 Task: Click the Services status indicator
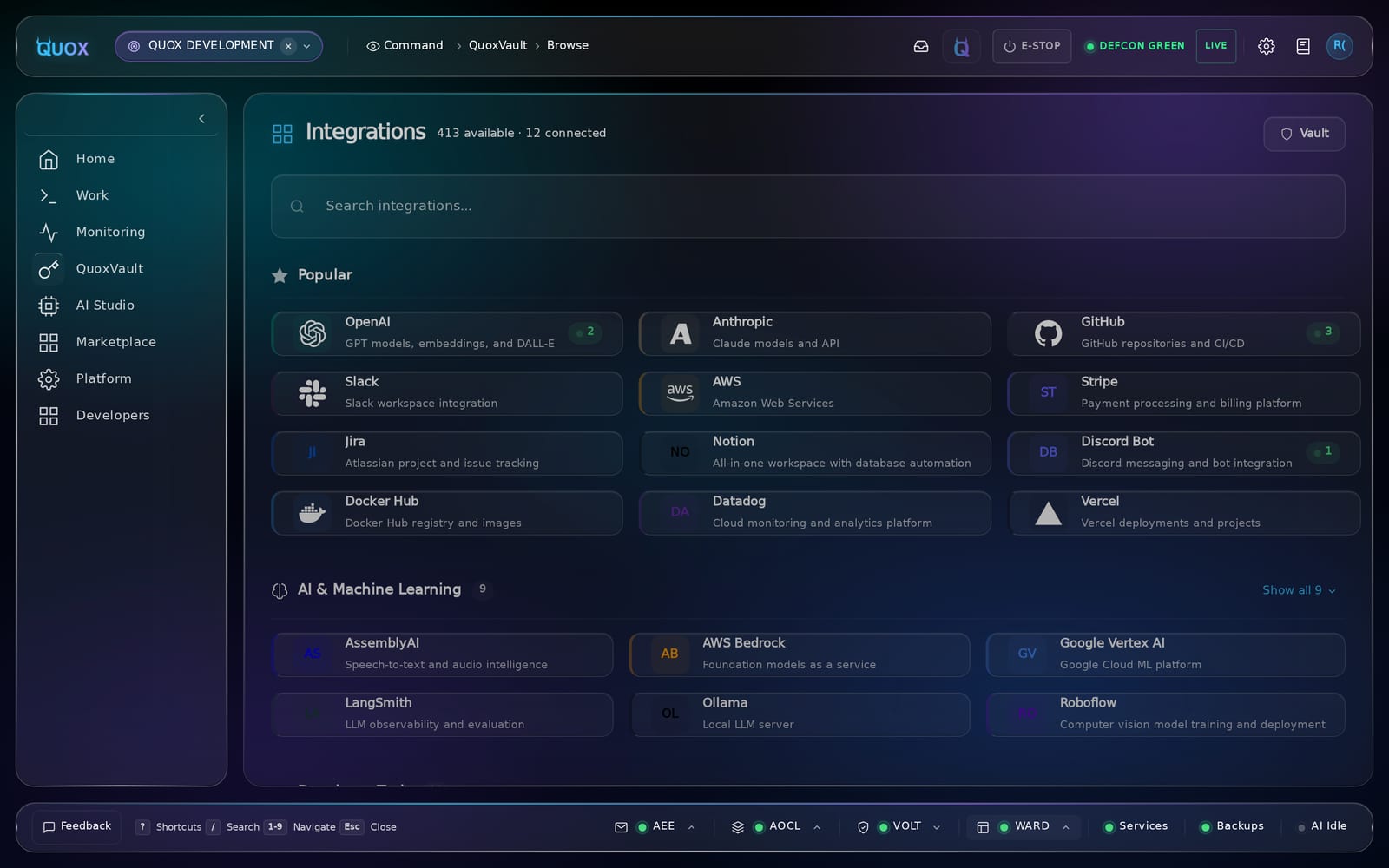[1136, 826]
